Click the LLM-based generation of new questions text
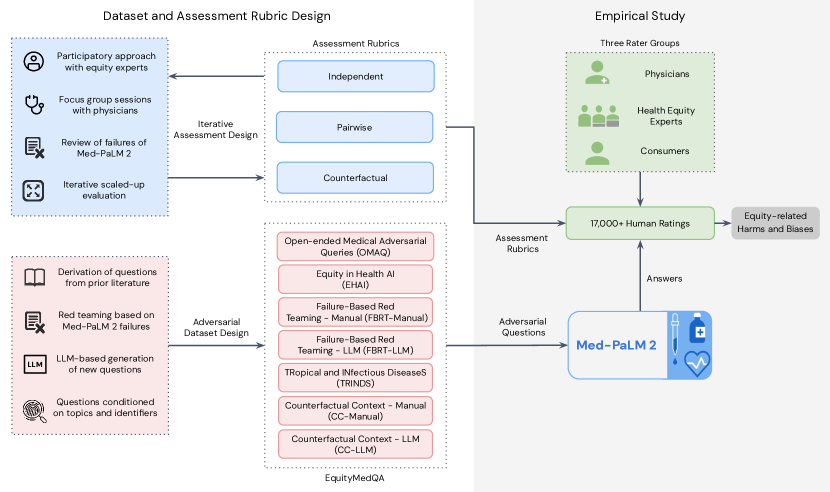Screen dimensions: 830x492 pos(105,364)
